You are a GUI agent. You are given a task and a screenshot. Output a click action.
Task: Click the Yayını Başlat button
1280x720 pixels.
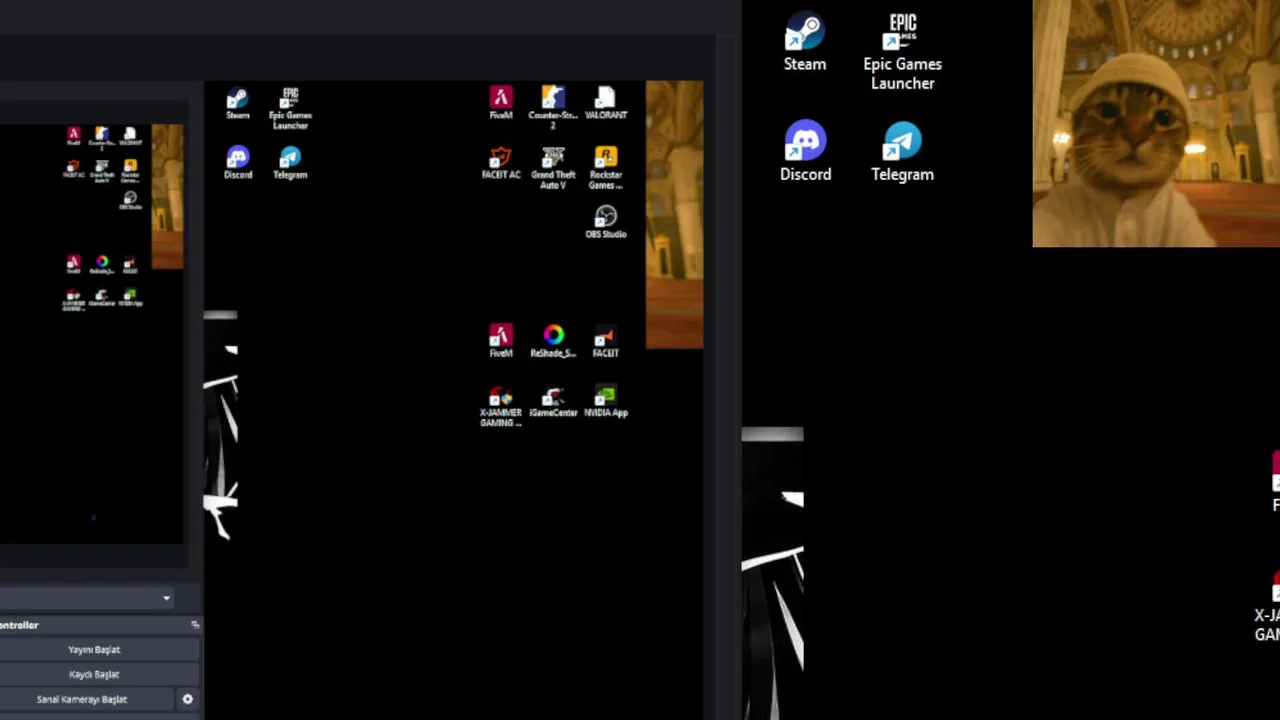click(x=94, y=649)
